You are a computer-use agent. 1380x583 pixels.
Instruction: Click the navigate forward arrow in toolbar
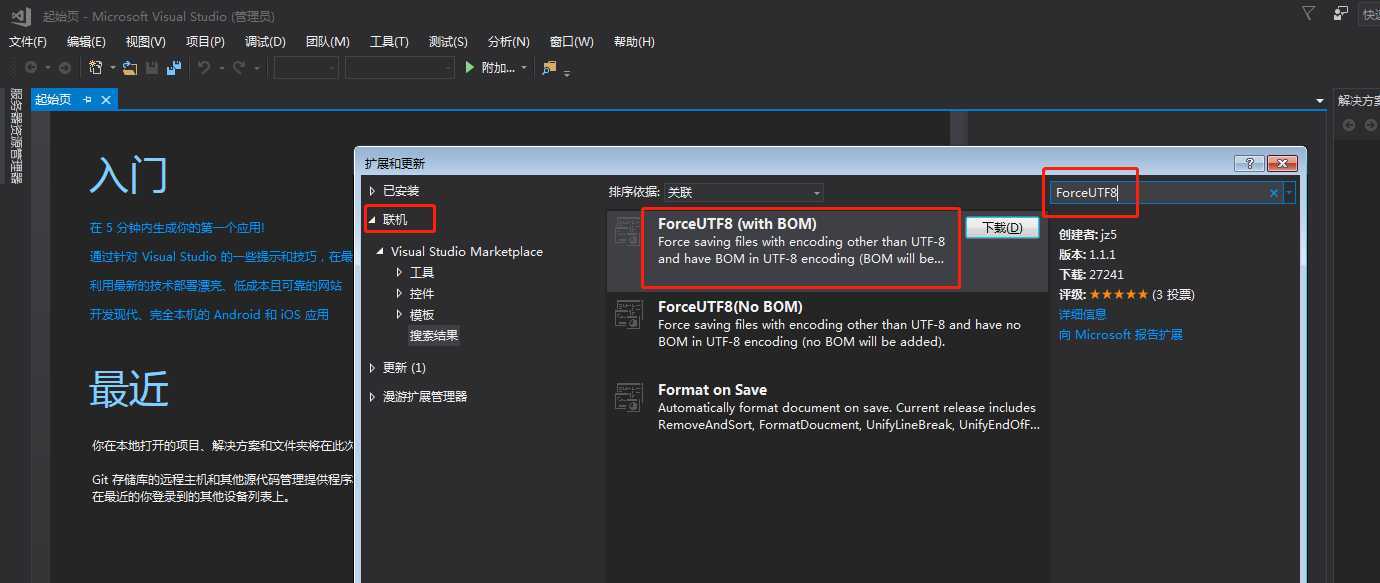click(65, 68)
